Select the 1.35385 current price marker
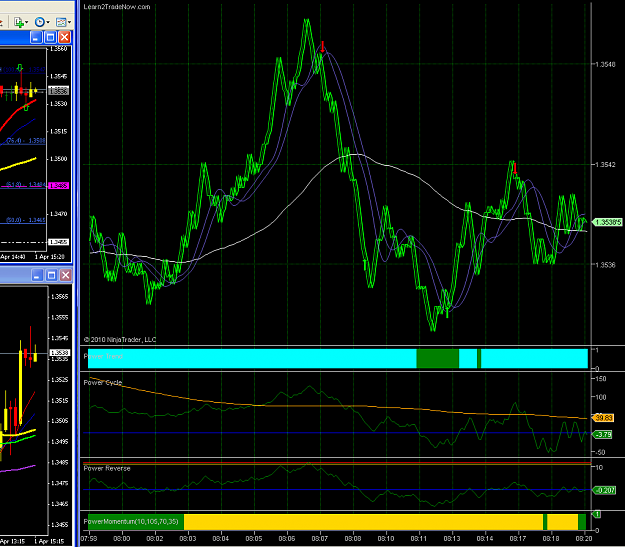The height and width of the screenshot is (547, 625). pos(607,222)
